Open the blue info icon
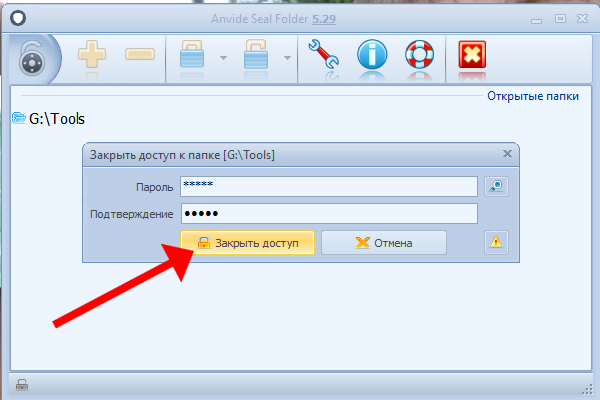Screen dimensions: 600x400 click(x=372, y=56)
